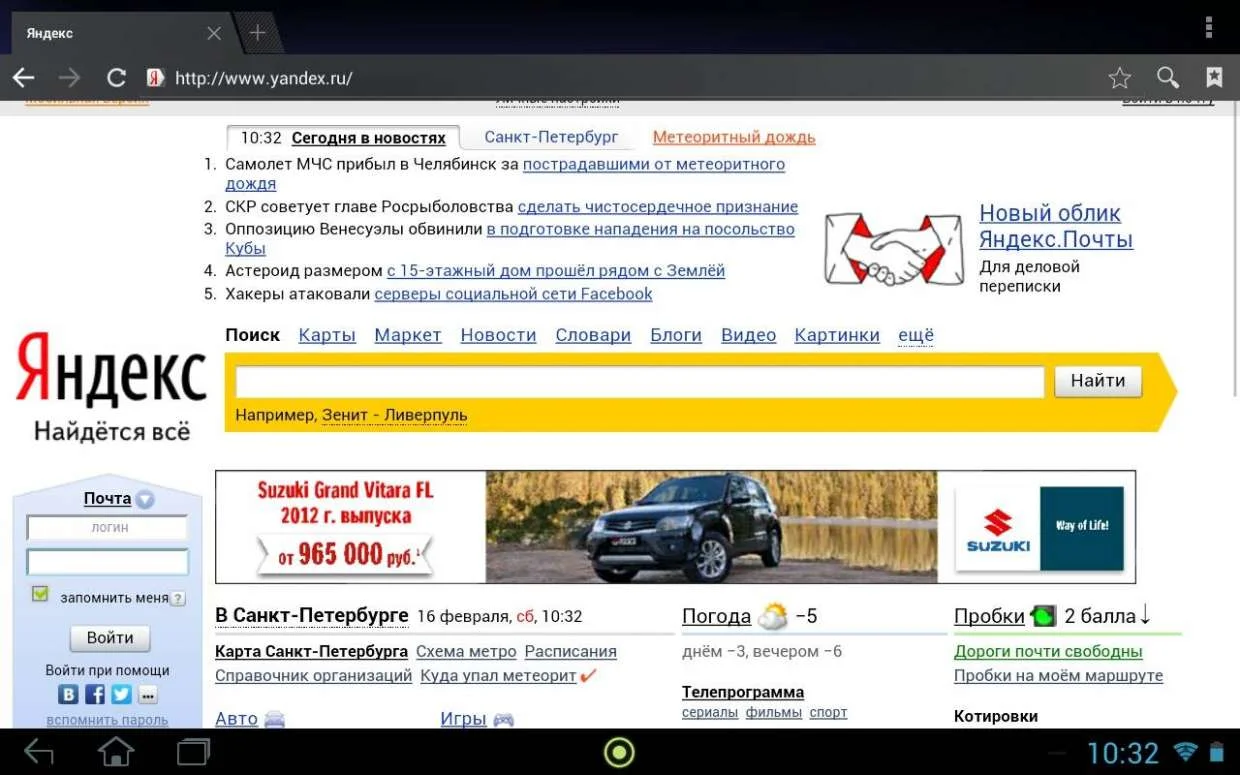This screenshot has width=1240, height=775.
Task: Focus the логин input field
Action: point(108,527)
